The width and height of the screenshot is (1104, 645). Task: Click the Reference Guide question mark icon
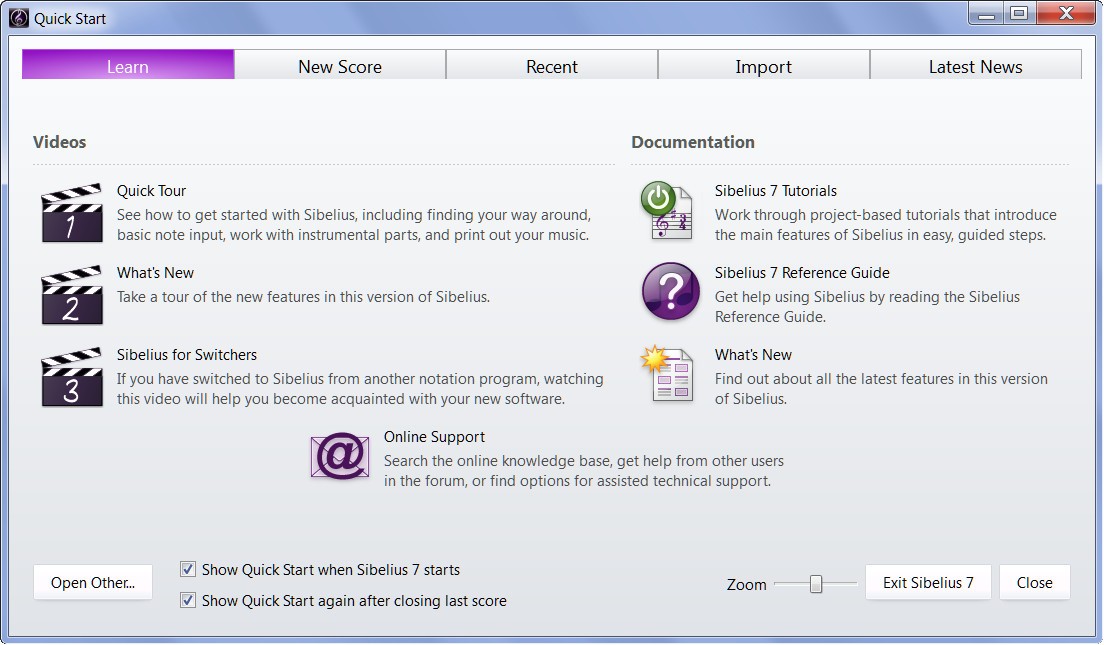pos(670,292)
